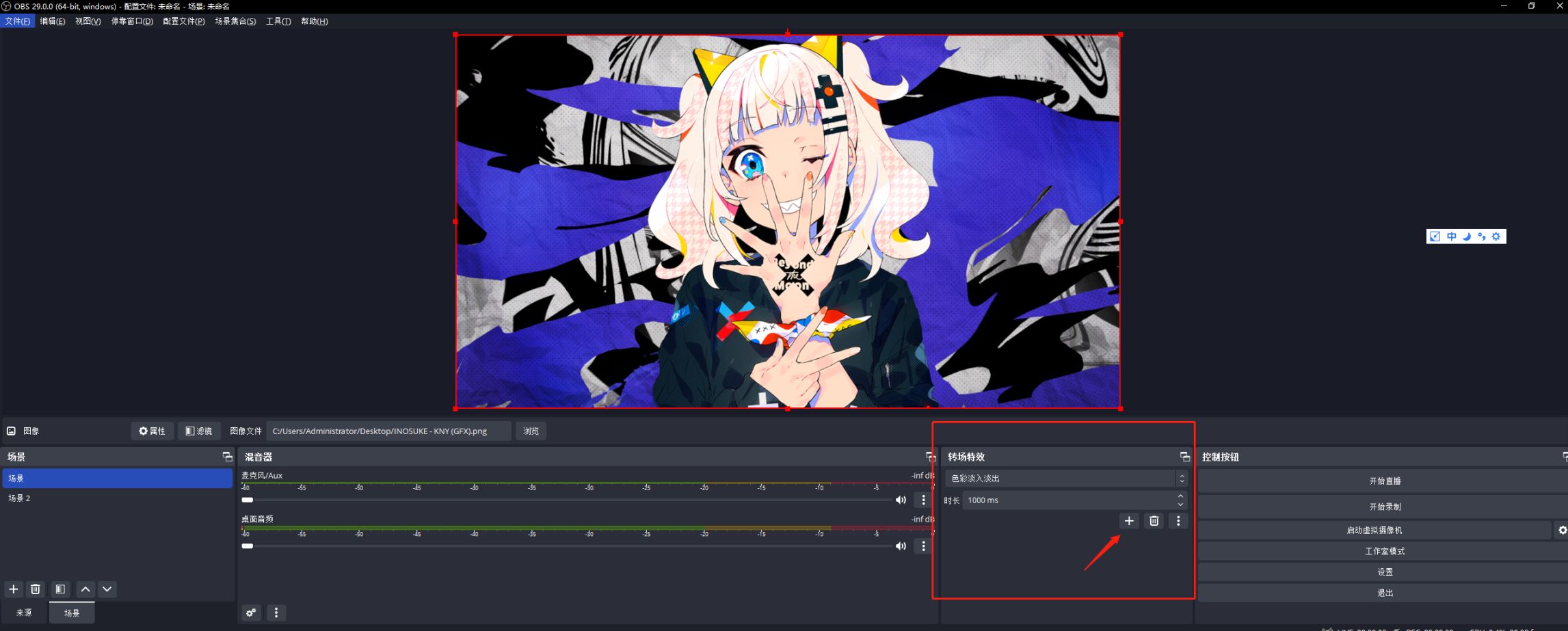This screenshot has width=1568, height=631.
Task: Remove the current transition with trash icon
Action: tap(1154, 521)
